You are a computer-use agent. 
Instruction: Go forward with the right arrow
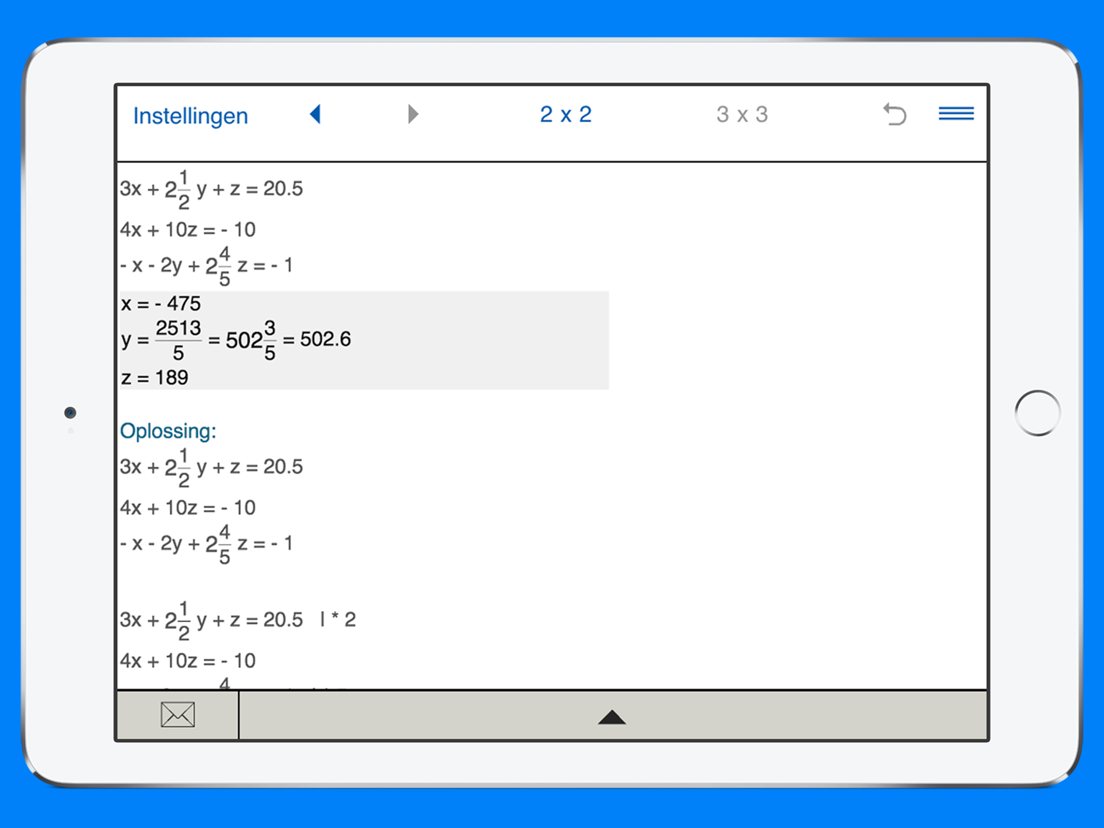tap(413, 114)
